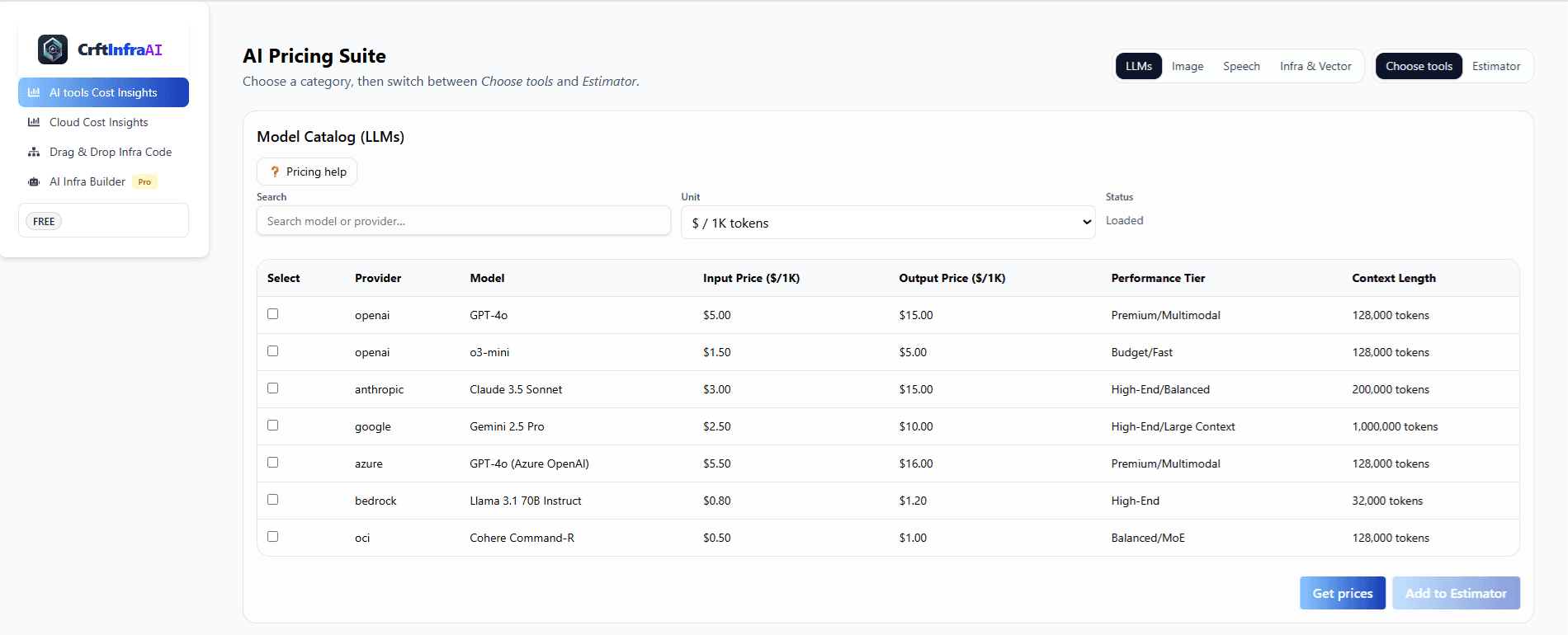Open AI tools Cost Insights page

(103, 92)
